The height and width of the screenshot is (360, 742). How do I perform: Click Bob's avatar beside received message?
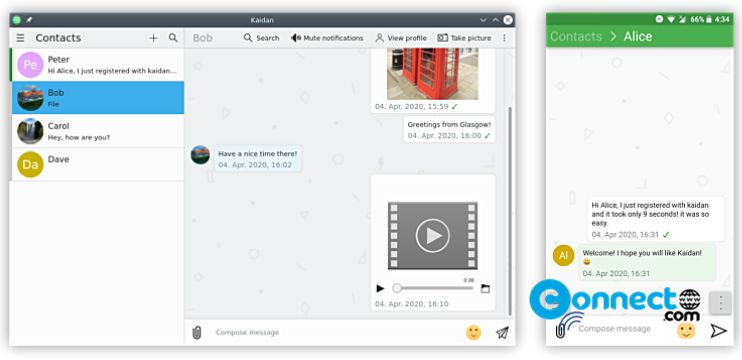point(200,155)
